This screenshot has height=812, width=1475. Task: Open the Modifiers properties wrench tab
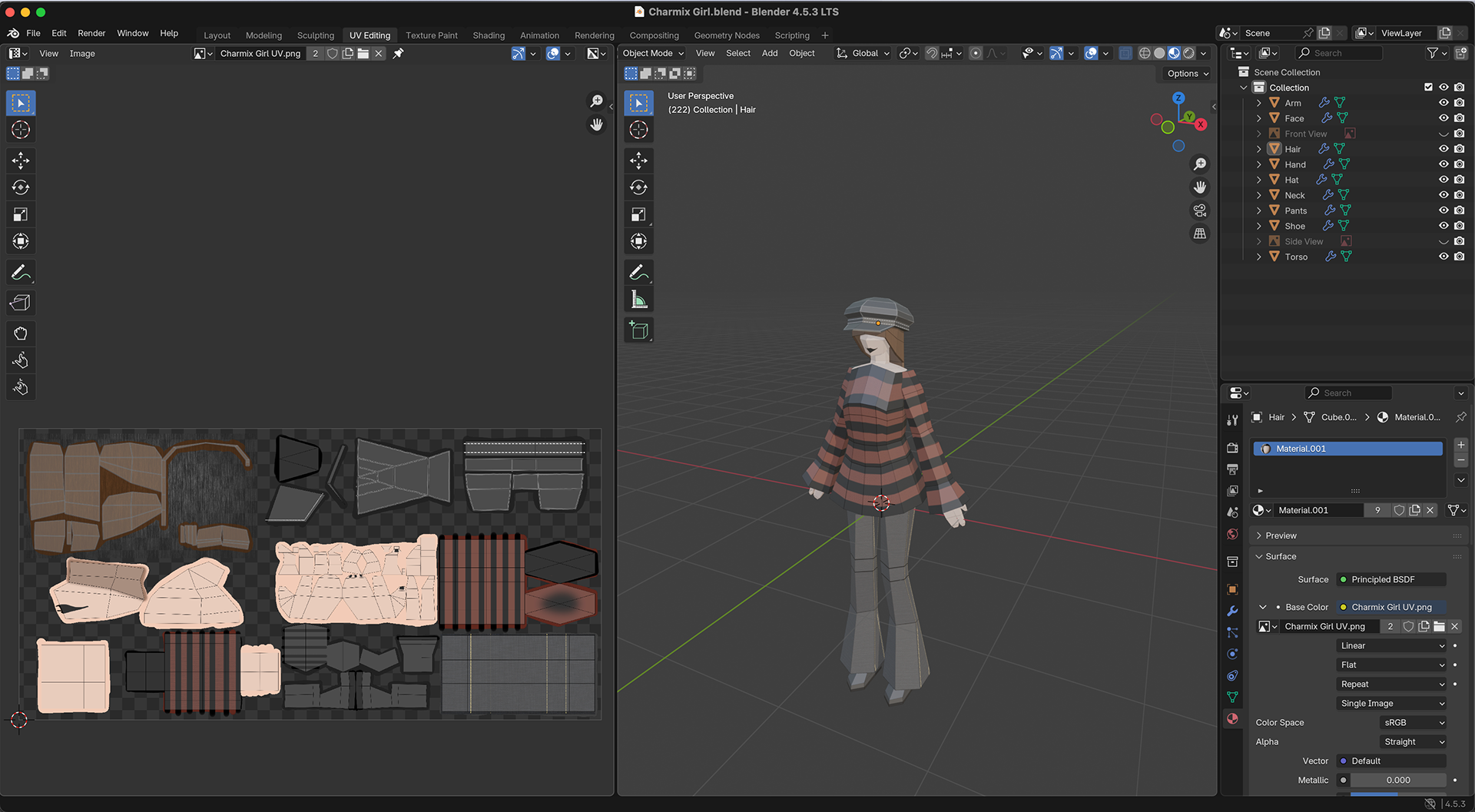1232,611
